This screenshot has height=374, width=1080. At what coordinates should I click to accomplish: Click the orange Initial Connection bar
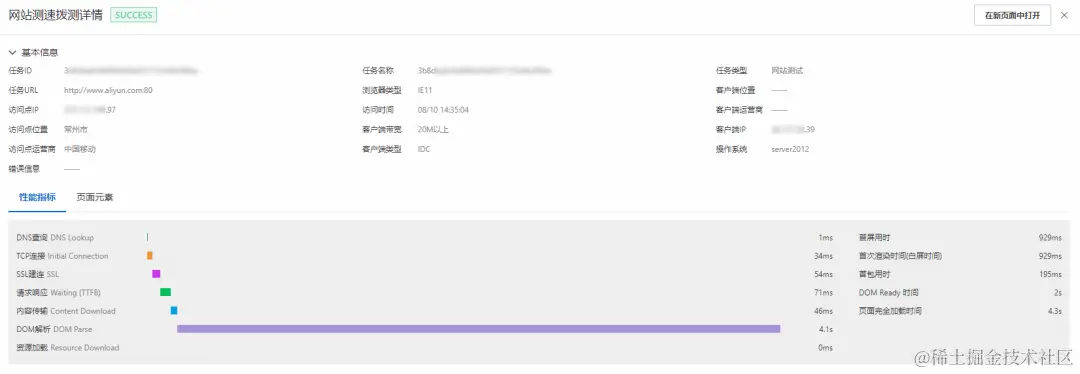click(x=149, y=256)
